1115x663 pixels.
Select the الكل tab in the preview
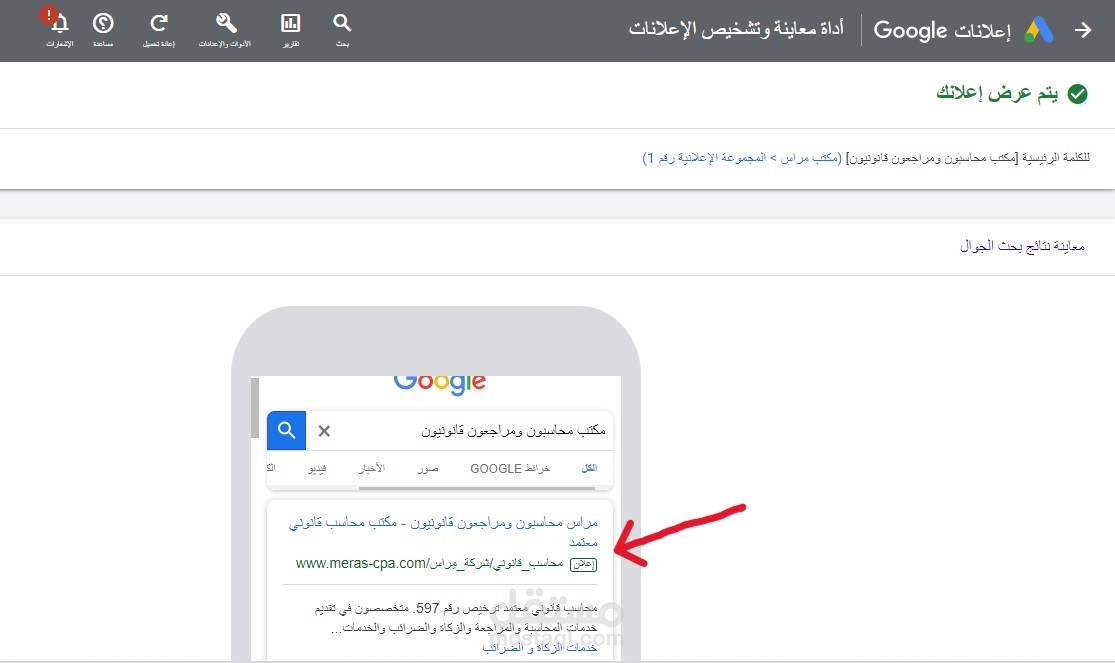589,468
